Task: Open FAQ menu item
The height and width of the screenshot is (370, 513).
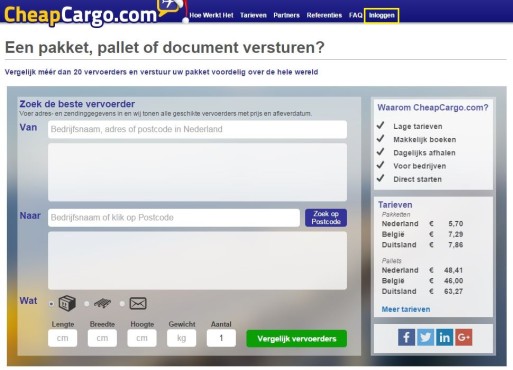Action: [355, 15]
